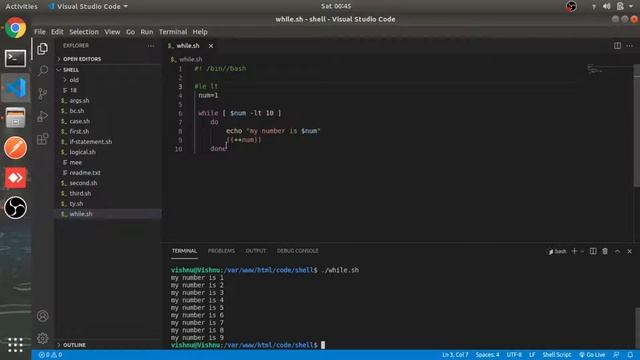This screenshot has height=360, width=640.
Task: Open Activities overview
Action: tap(21, 7)
